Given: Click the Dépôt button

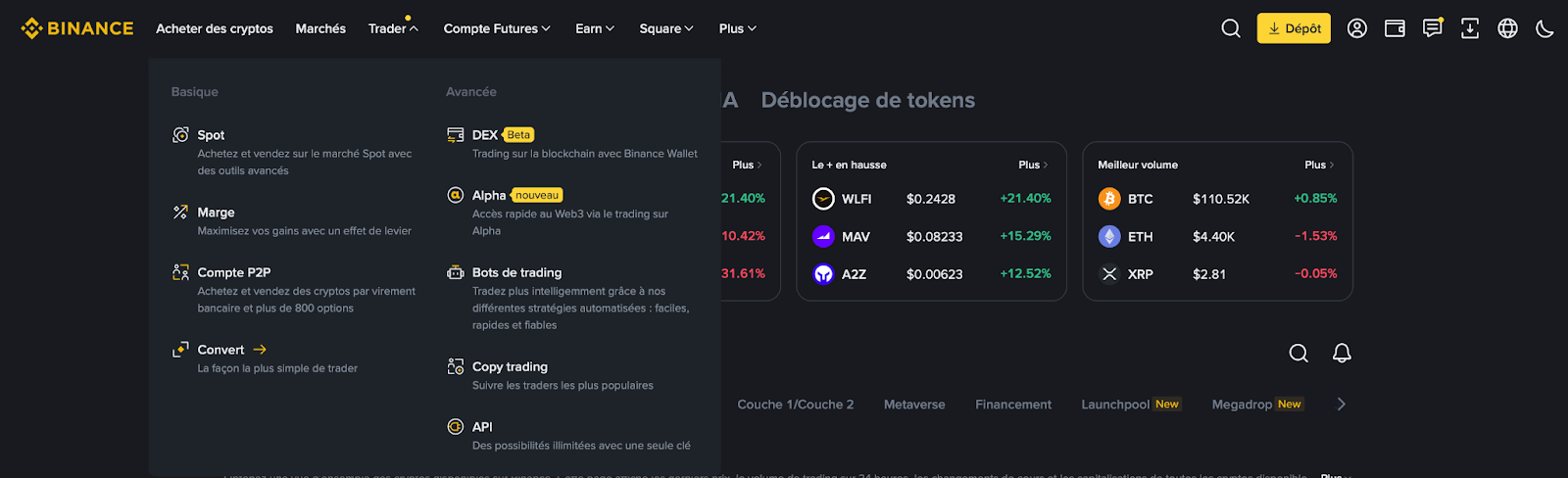Looking at the screenshot, I should (x=1294, y=28).
